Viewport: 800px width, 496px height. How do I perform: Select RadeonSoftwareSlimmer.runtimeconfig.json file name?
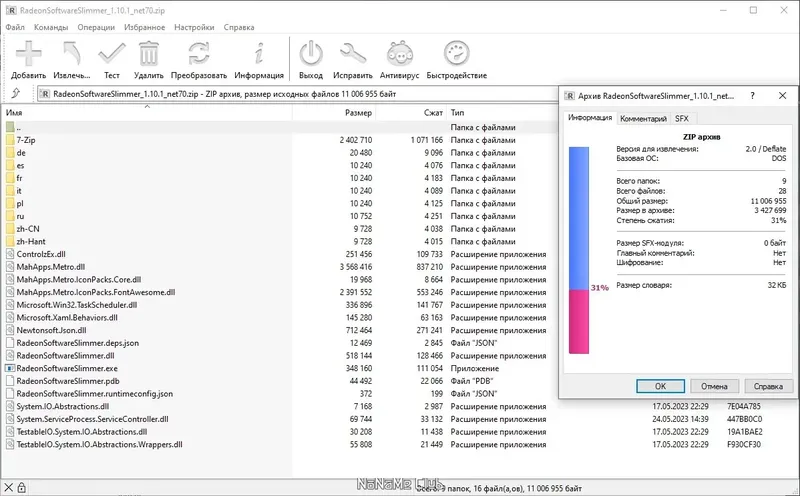point(94,394)
